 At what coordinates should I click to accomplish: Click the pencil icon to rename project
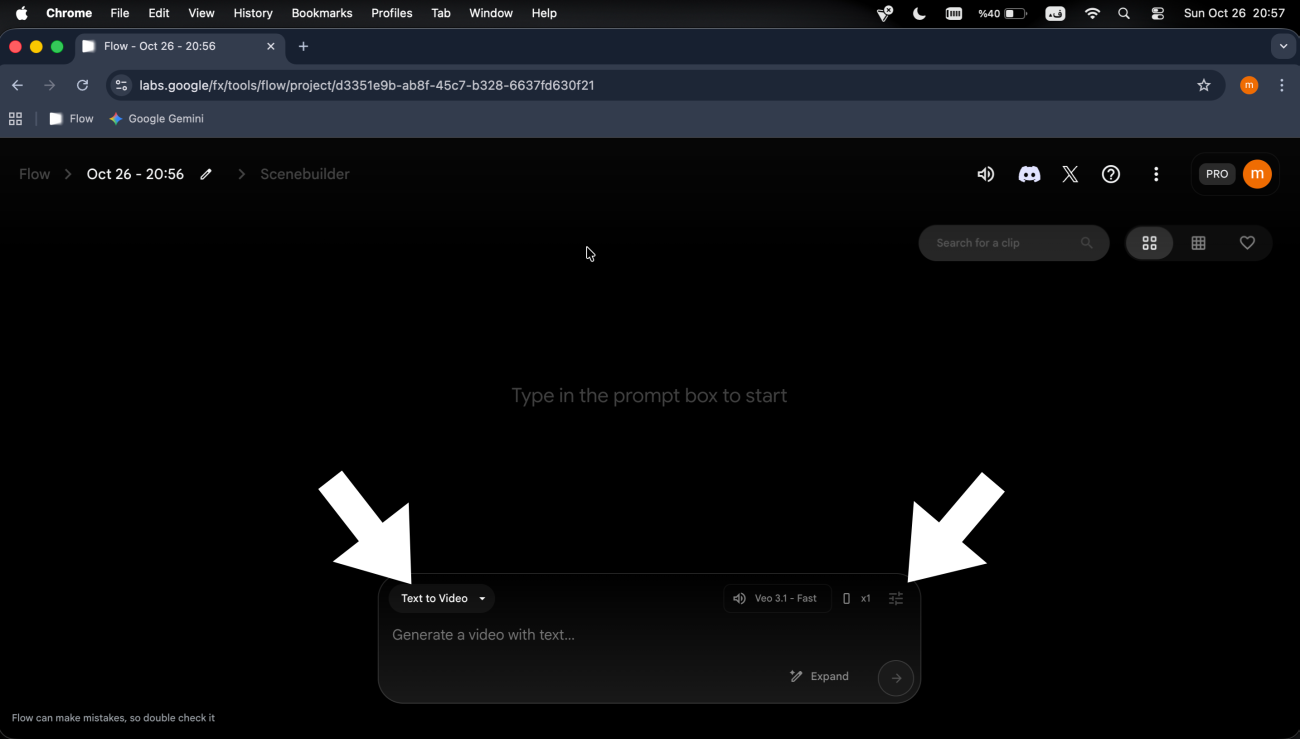pos(206,174)
